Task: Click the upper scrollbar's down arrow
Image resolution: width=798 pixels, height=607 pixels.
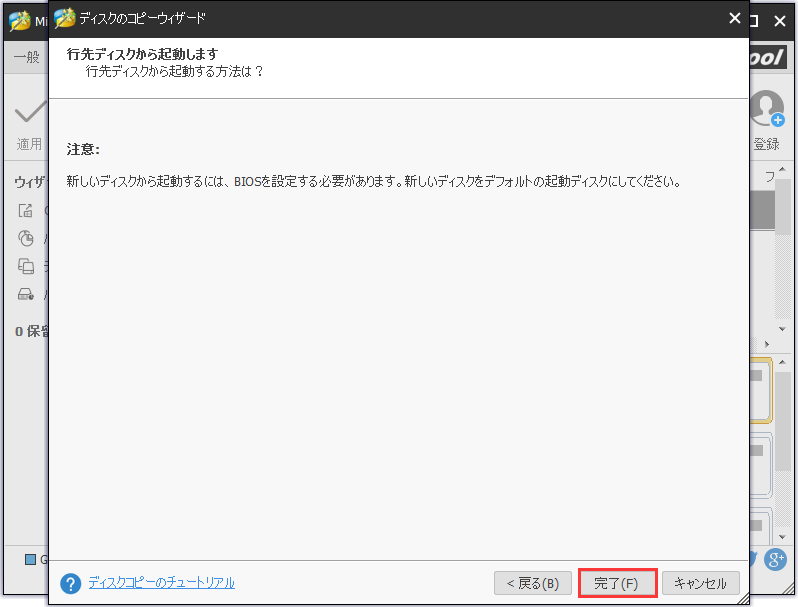Action: pos(782,329)
